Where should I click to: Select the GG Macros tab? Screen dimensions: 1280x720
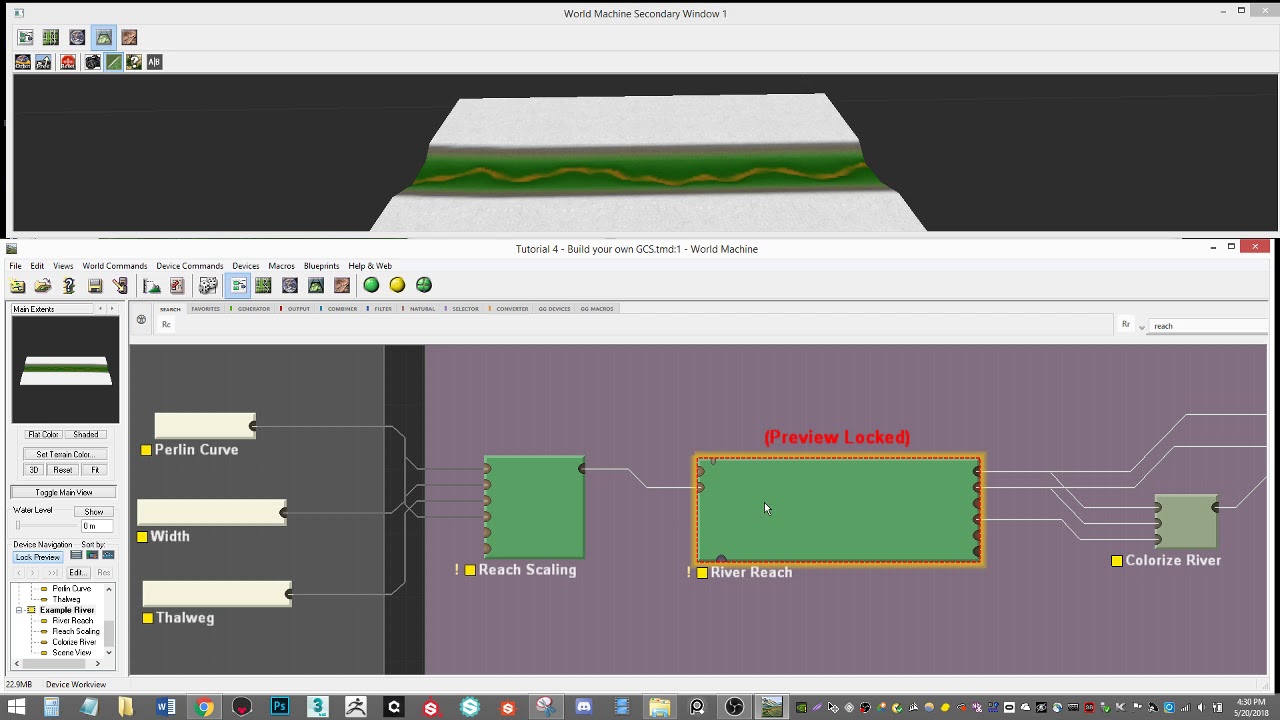(597, 309)
